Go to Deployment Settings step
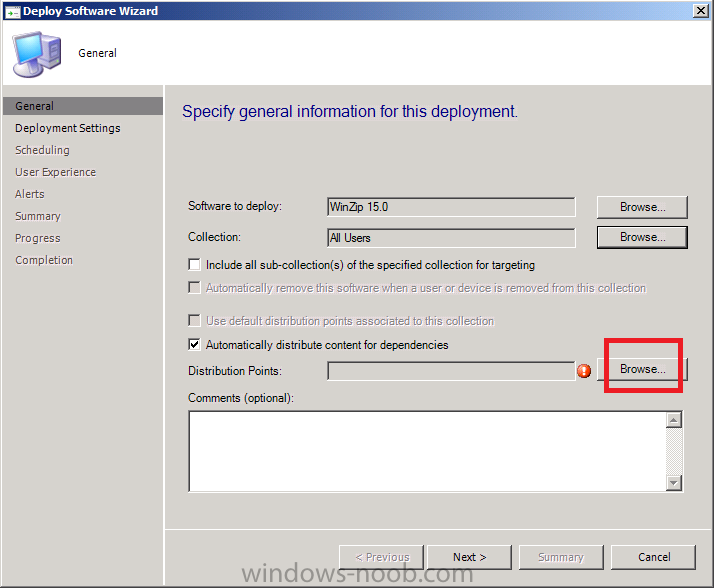The width and height of the screenshot is (714, 588). (67, 128)
